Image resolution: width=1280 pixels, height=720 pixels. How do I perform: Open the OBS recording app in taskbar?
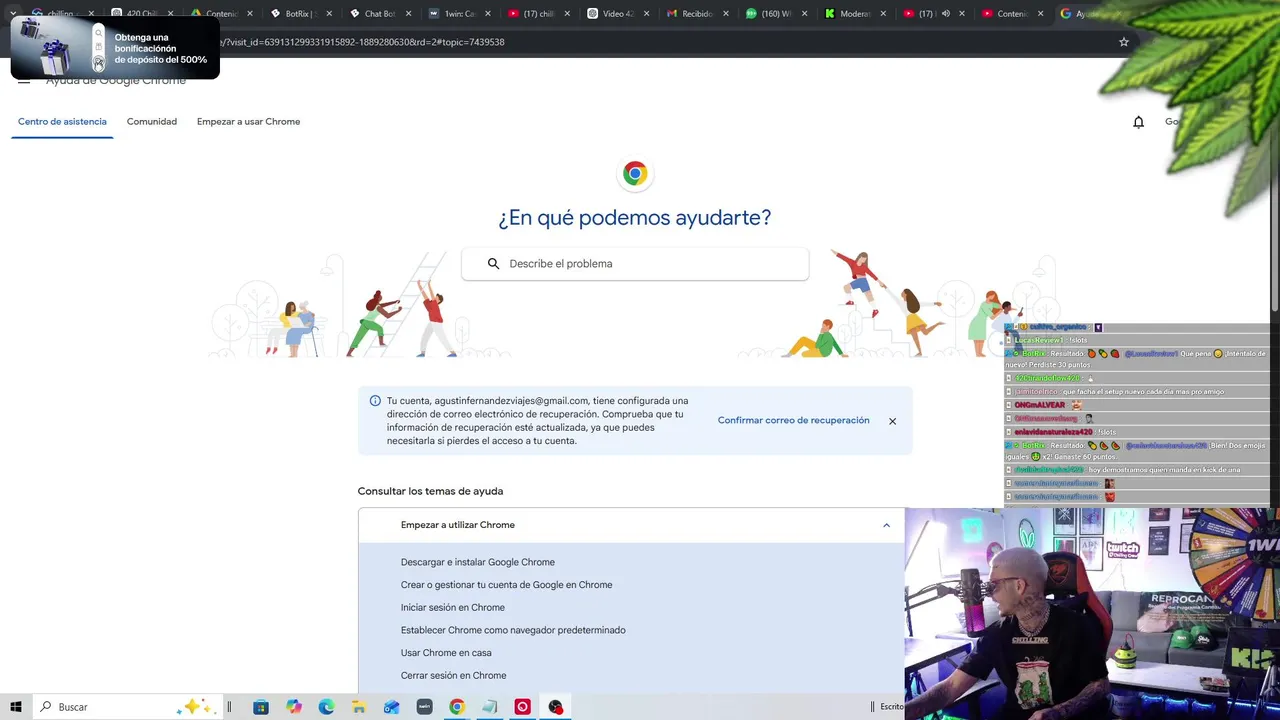coord(555,707)
